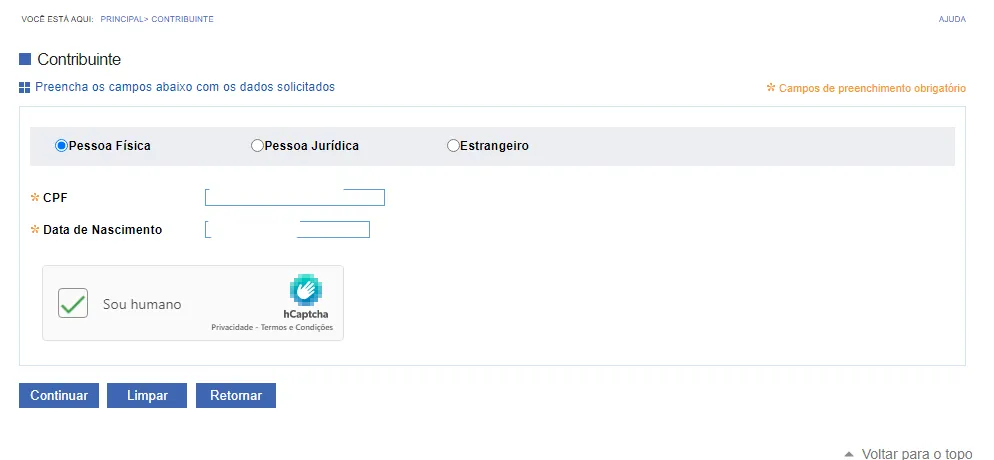Focus the CPF input field
994x460 pixels.
click(x=295, y=197)
